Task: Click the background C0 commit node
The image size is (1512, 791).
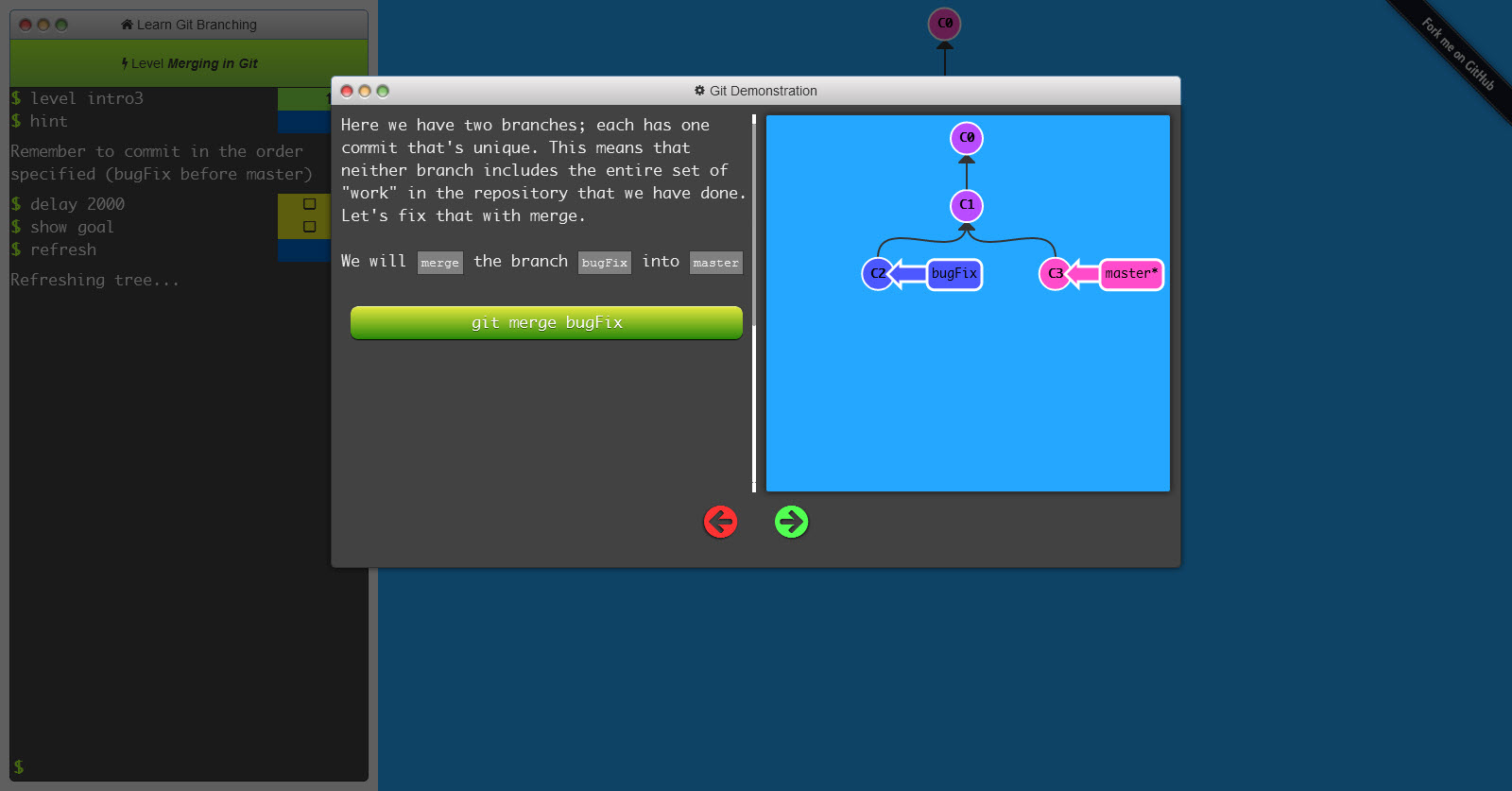Action: pos(944,24)
